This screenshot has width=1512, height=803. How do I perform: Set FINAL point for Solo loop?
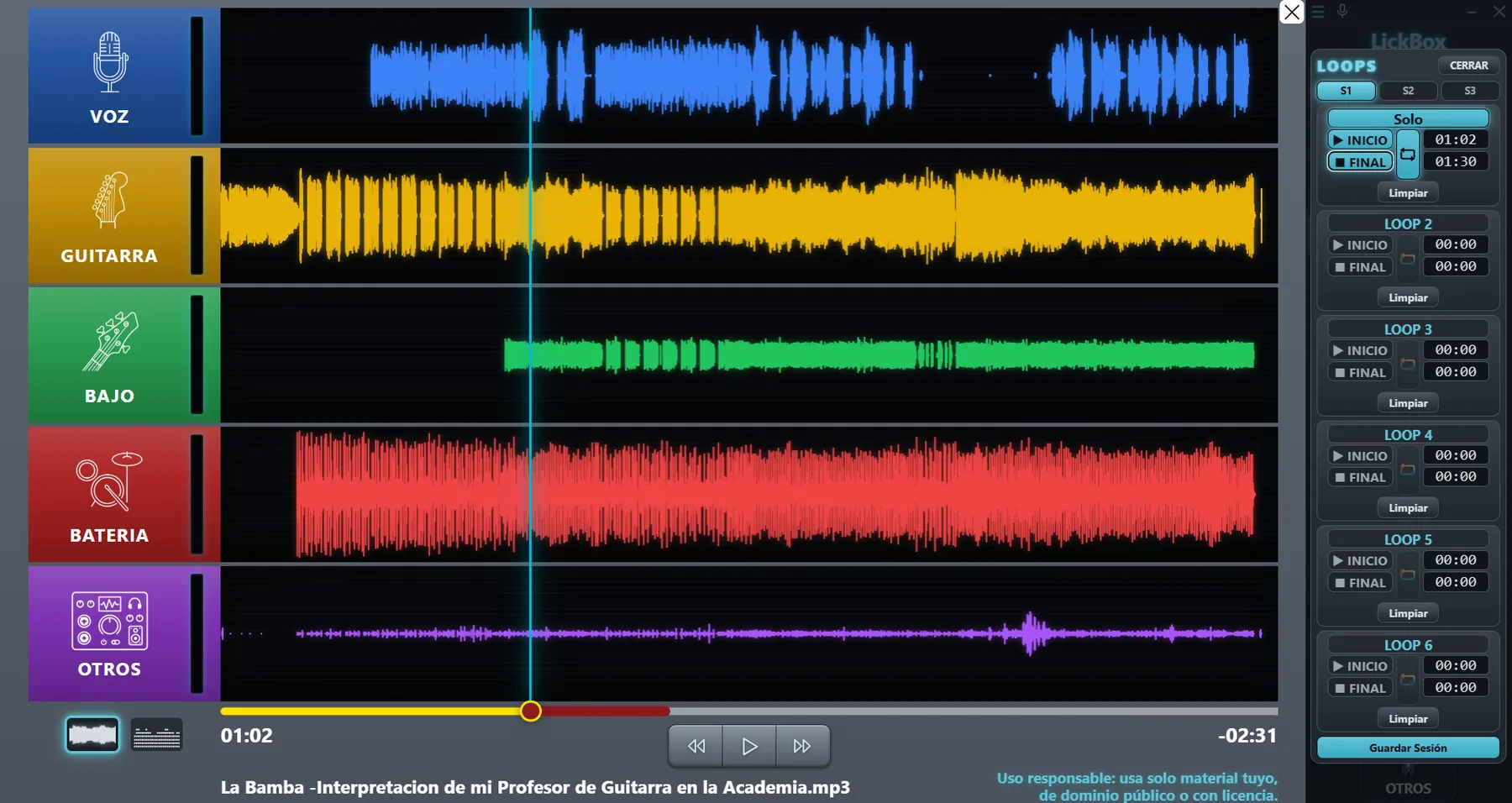pos(1360,162)
